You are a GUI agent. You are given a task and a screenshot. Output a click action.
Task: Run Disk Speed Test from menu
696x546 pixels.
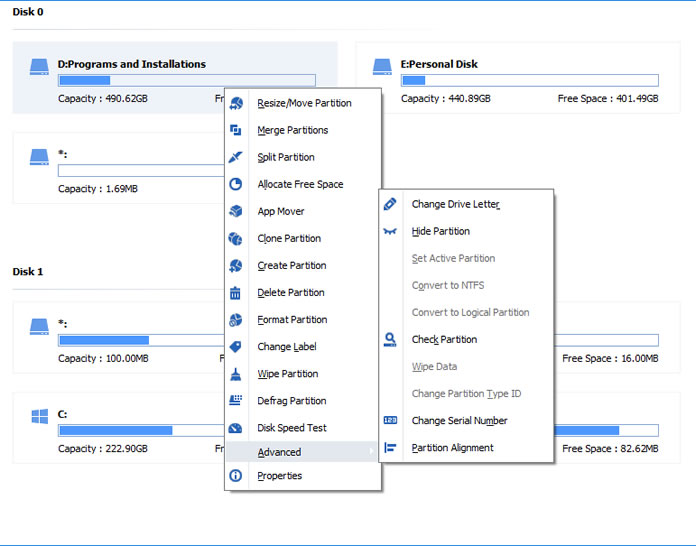click(x=304, y=428)
